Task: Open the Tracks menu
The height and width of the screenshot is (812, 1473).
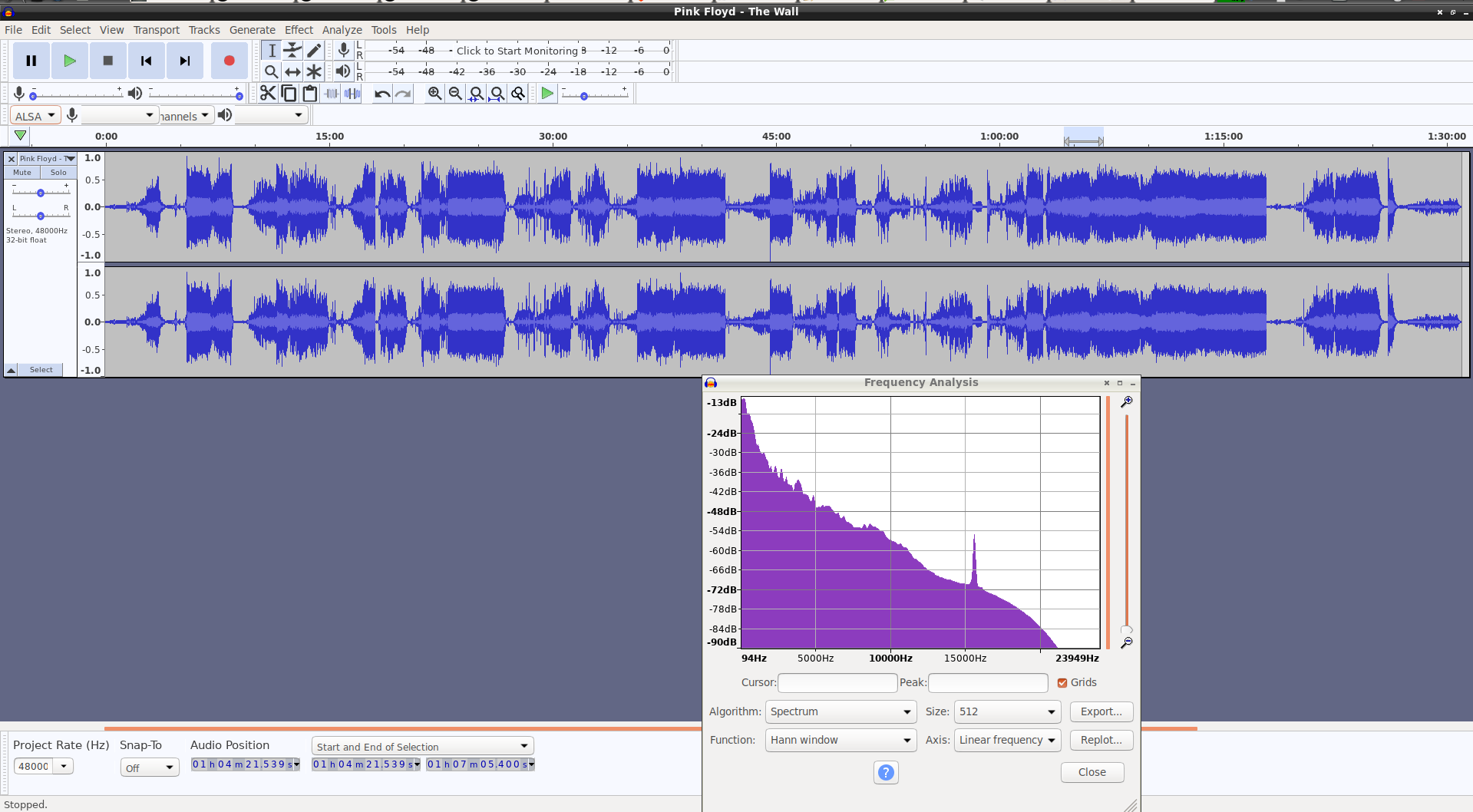Action: click(204, 30)
